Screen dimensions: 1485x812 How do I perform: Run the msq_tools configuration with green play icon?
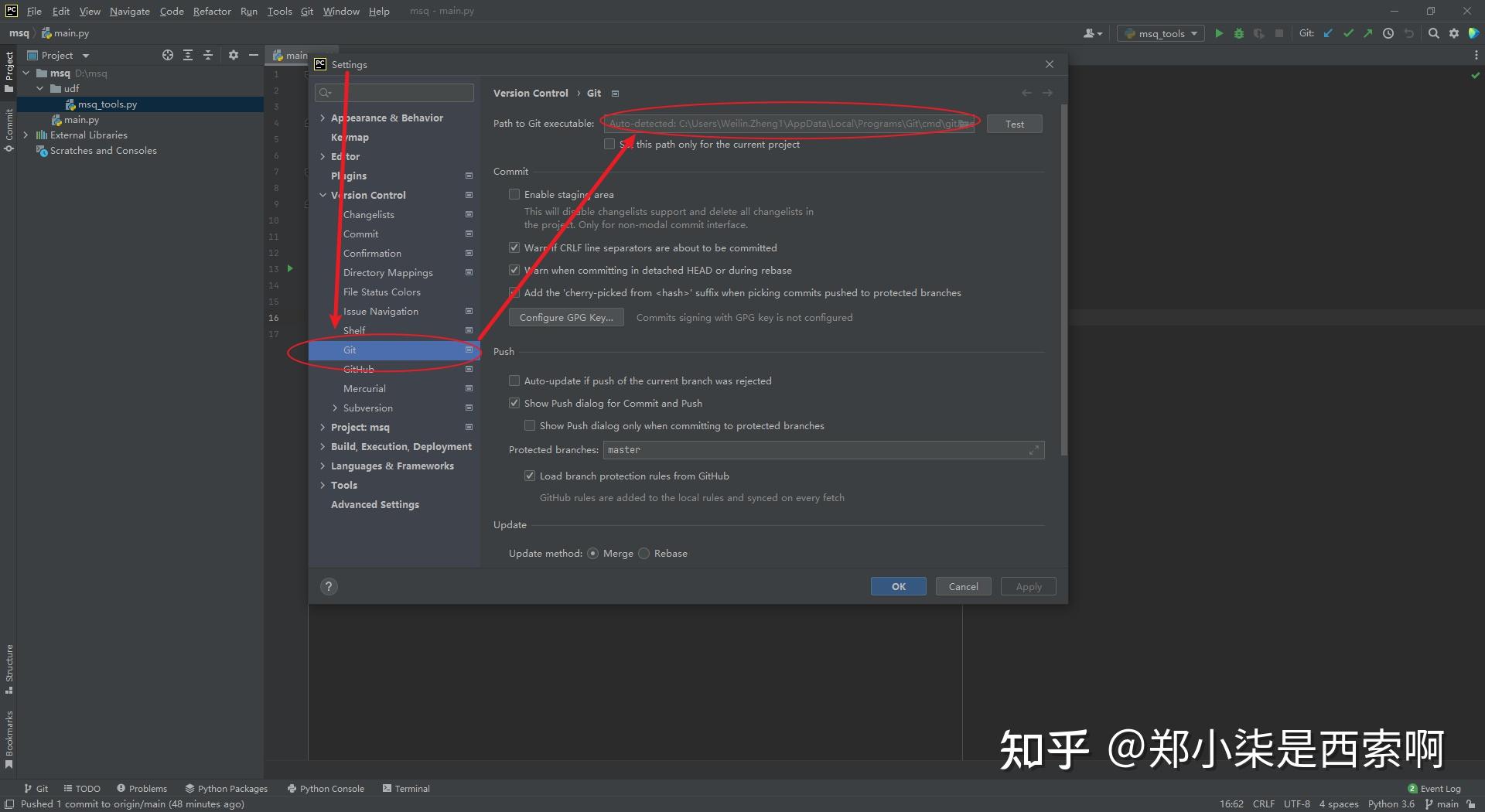pos(1219,33)
